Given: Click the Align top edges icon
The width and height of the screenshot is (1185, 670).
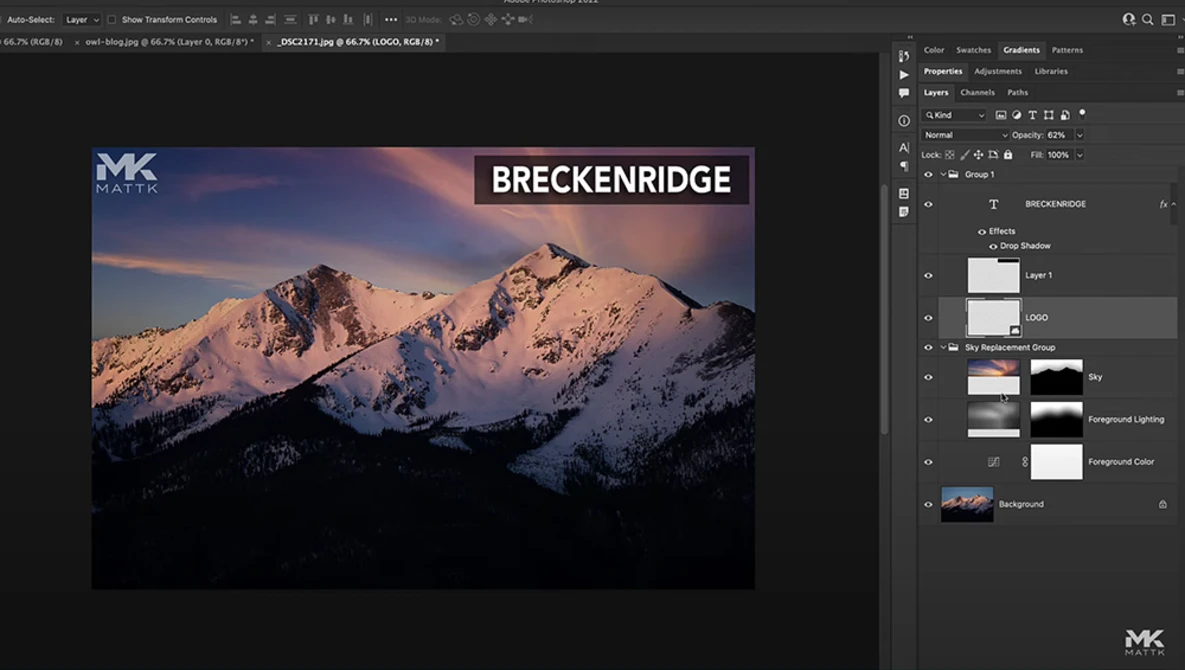Looking at the screenshot, I should [313, 20].
